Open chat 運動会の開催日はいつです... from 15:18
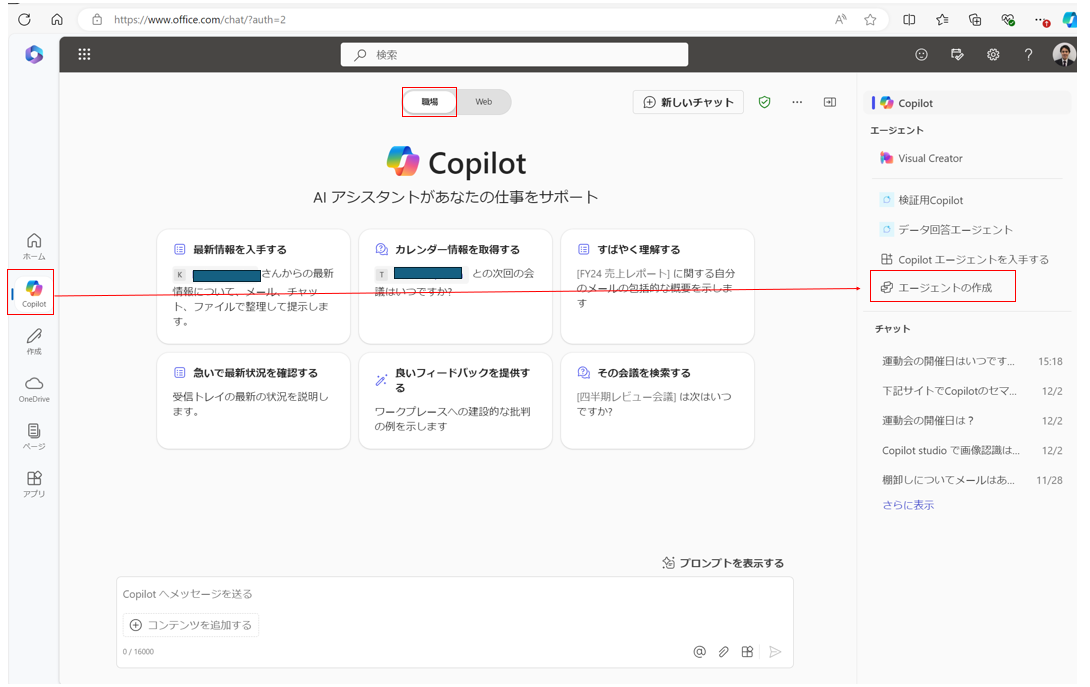 coord(972,361)
